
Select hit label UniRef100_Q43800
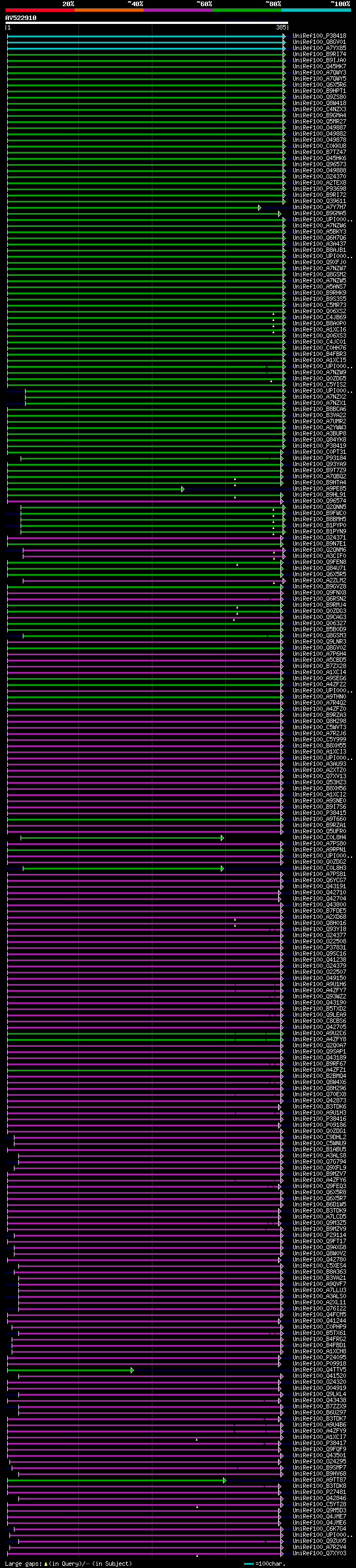(319, 904)
